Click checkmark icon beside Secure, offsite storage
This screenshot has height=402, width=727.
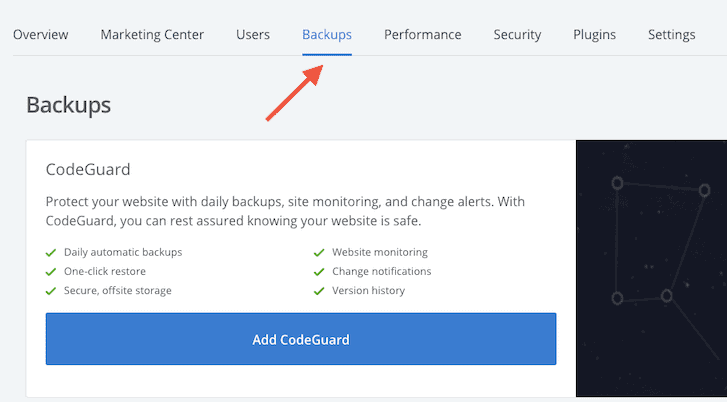51,291
